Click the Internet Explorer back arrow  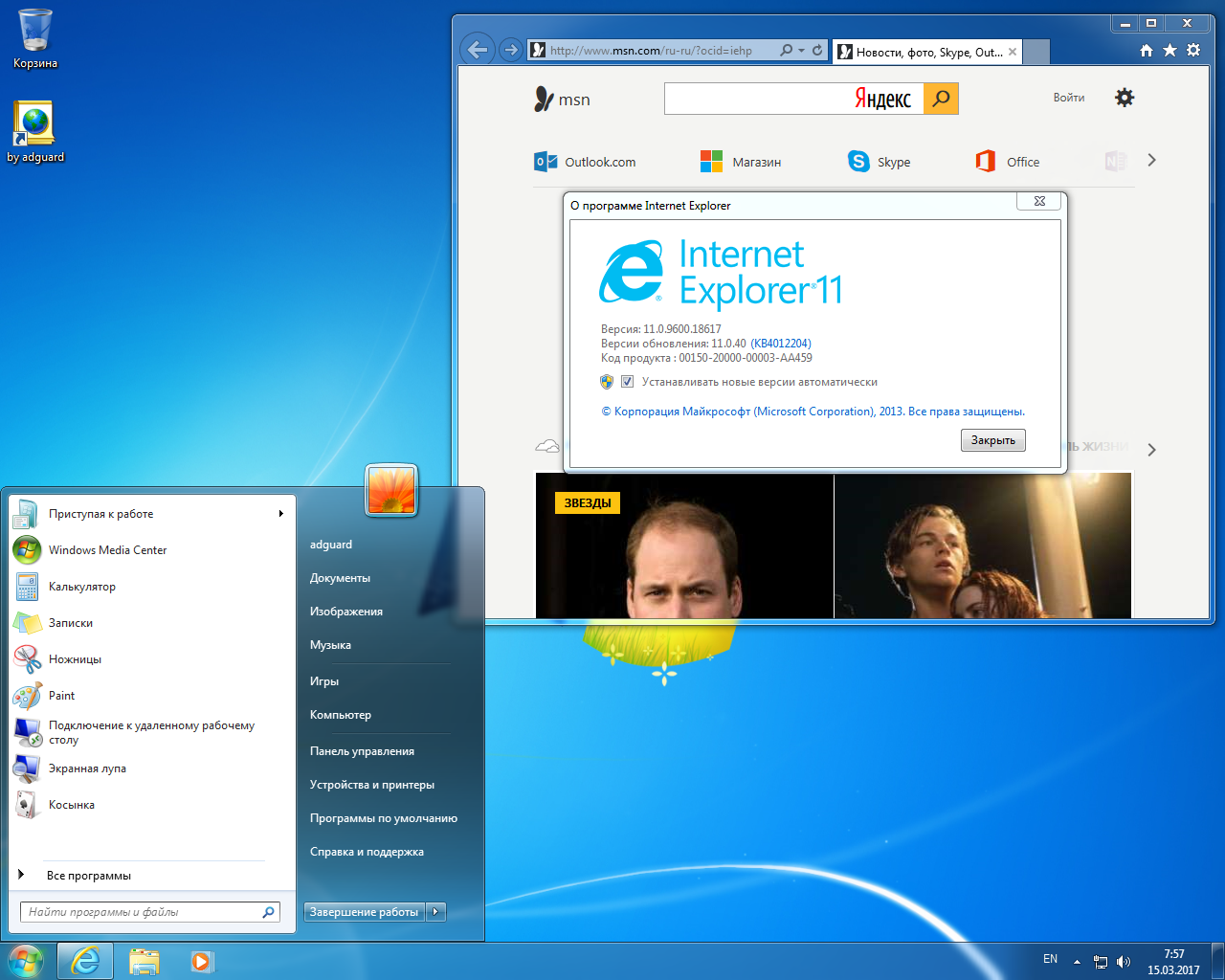click(x=478, y=50)
